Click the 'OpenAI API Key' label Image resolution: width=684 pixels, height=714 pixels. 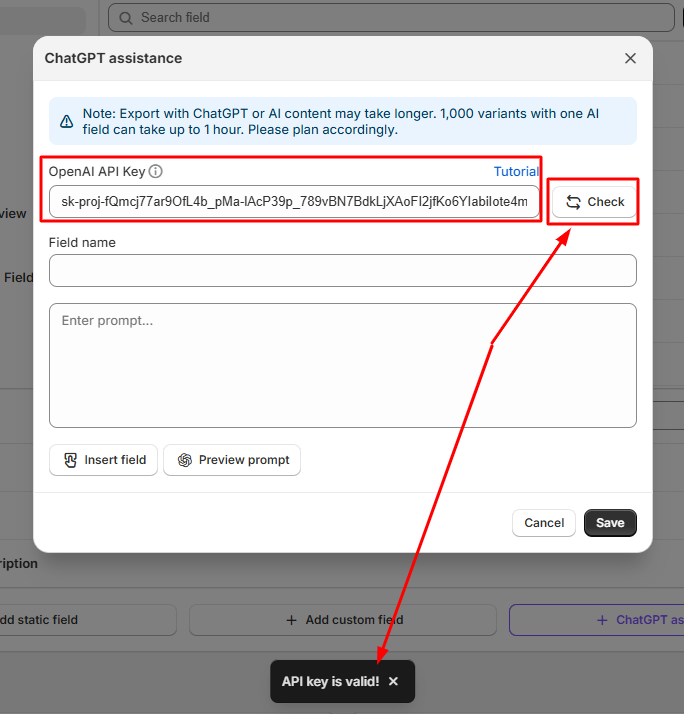pyautogui.click(x=97, y=171)
